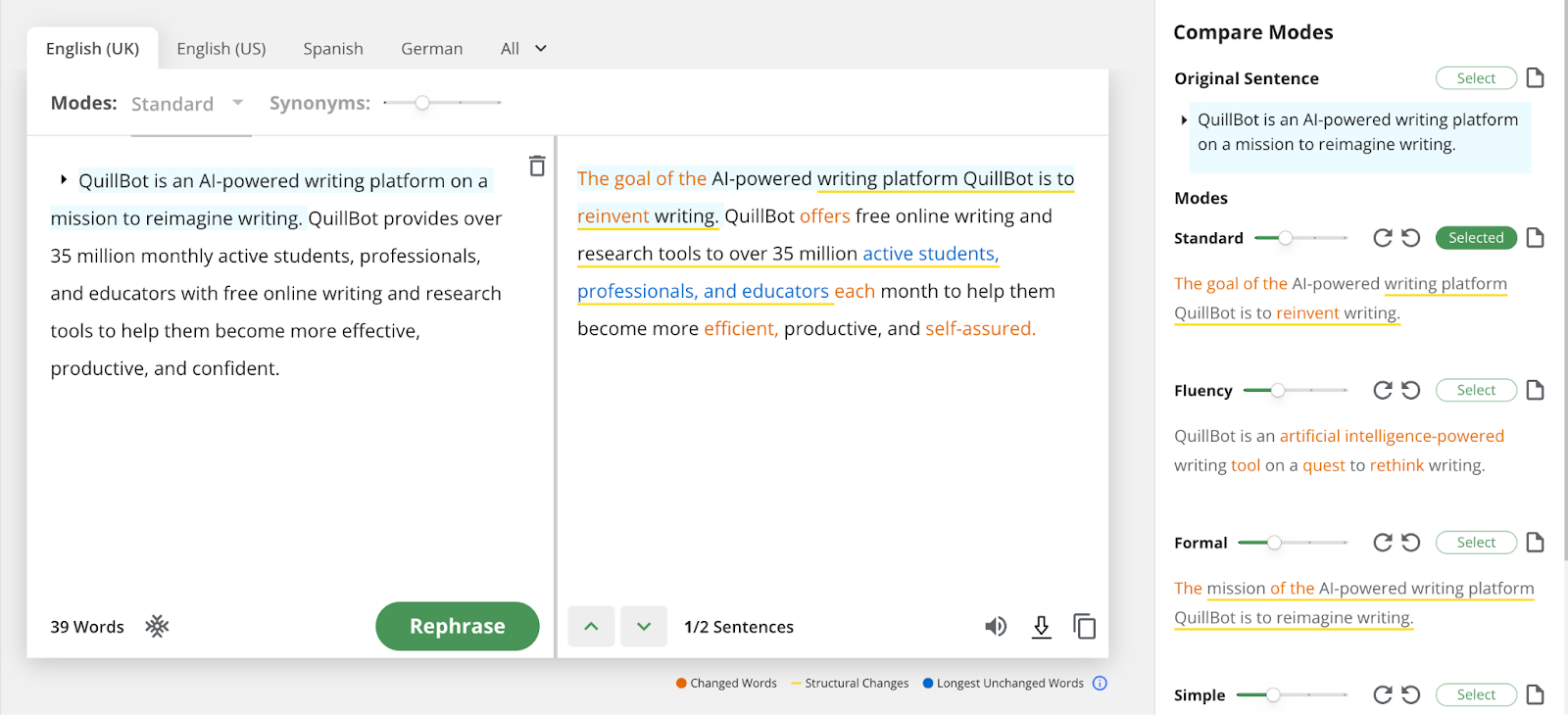1568x715 pixels.
Task: Undo rephrase for Standard mode
Action: [1410, 238]
